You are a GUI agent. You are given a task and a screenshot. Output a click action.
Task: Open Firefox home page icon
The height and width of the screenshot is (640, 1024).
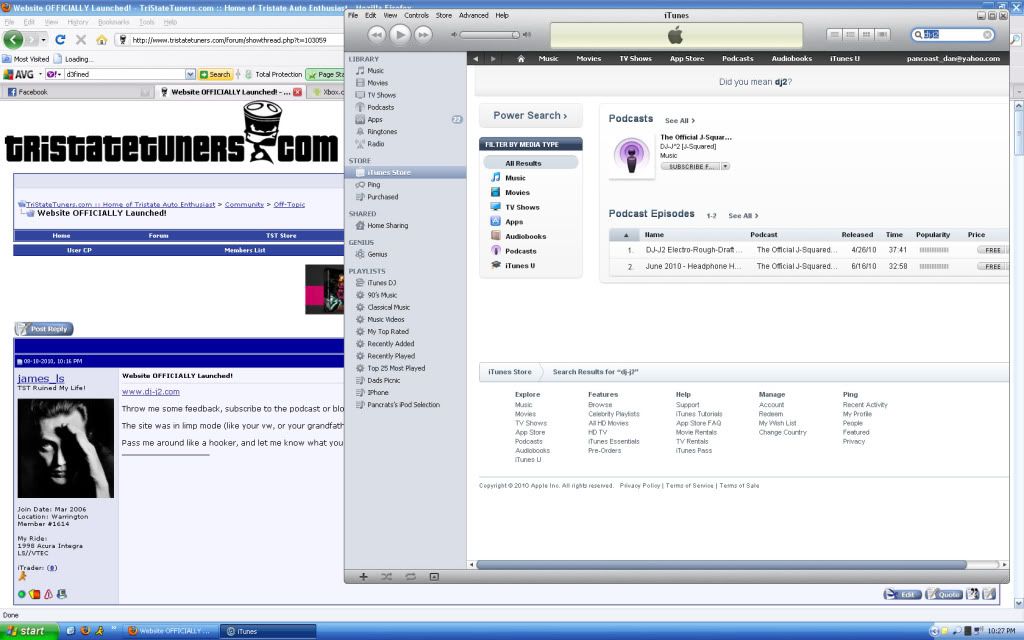point(102,40)
